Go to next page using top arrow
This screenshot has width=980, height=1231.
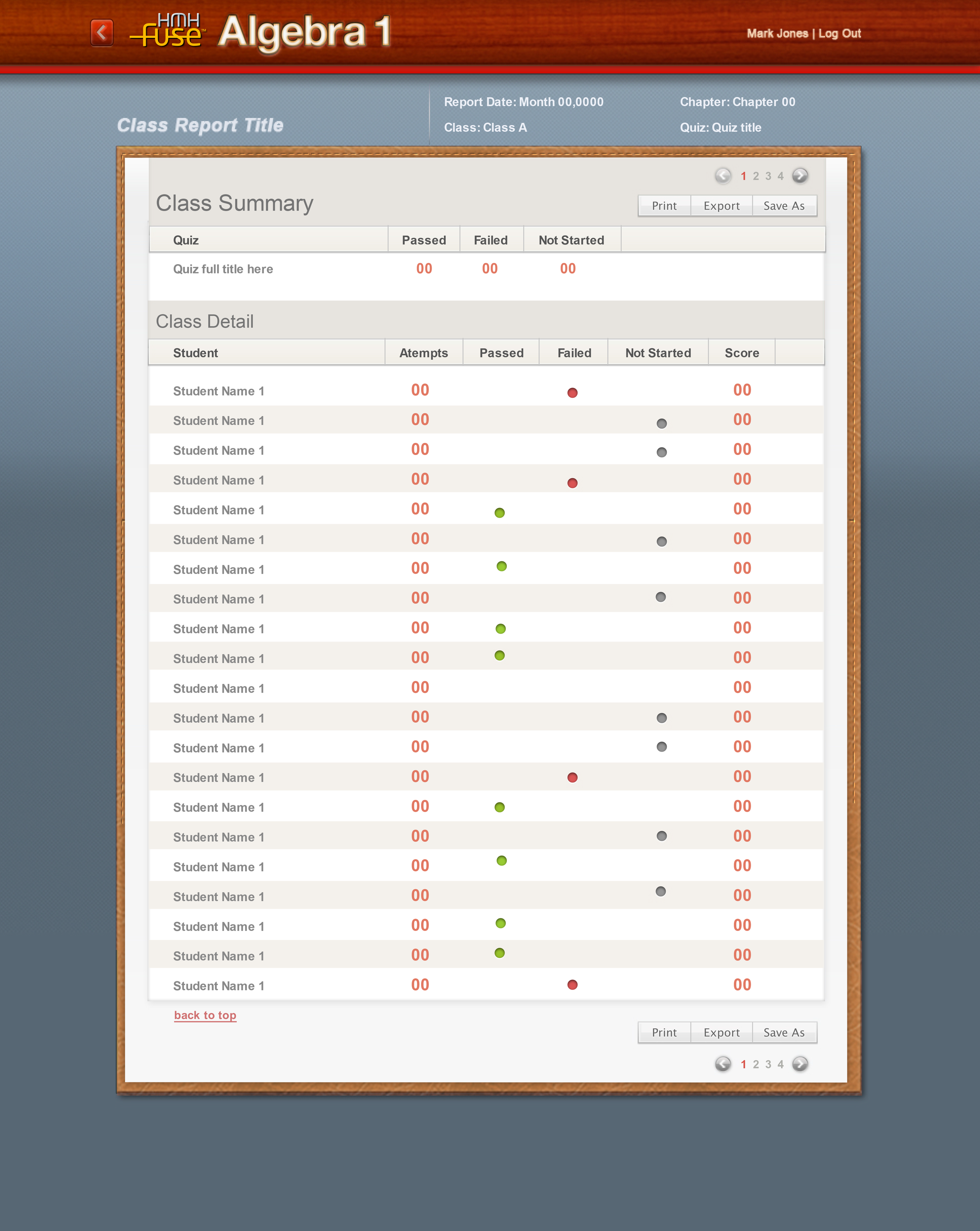click(x=800, y=175)
